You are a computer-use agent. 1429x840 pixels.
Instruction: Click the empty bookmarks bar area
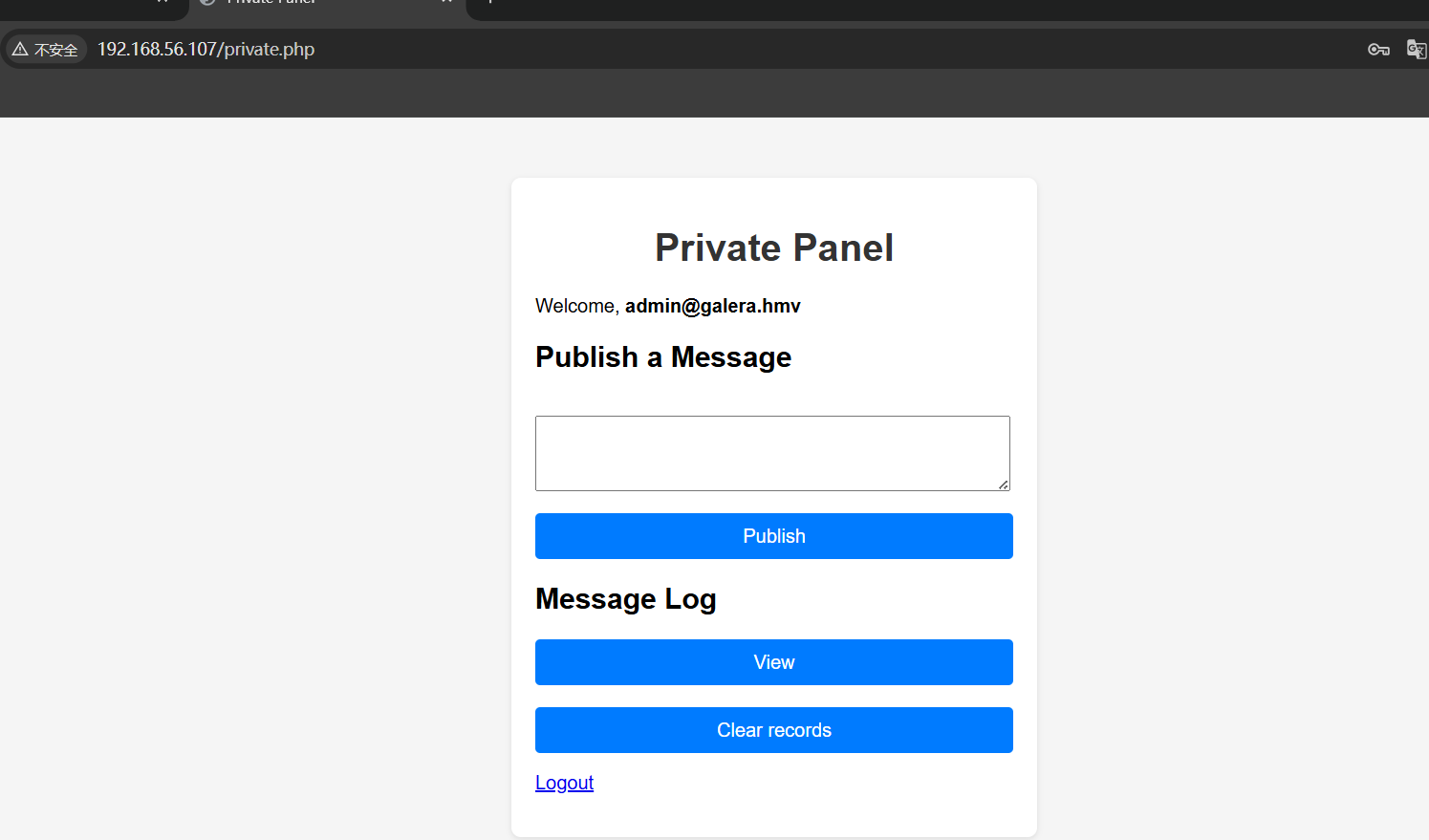pyautogui.click(x=714, y=94)
